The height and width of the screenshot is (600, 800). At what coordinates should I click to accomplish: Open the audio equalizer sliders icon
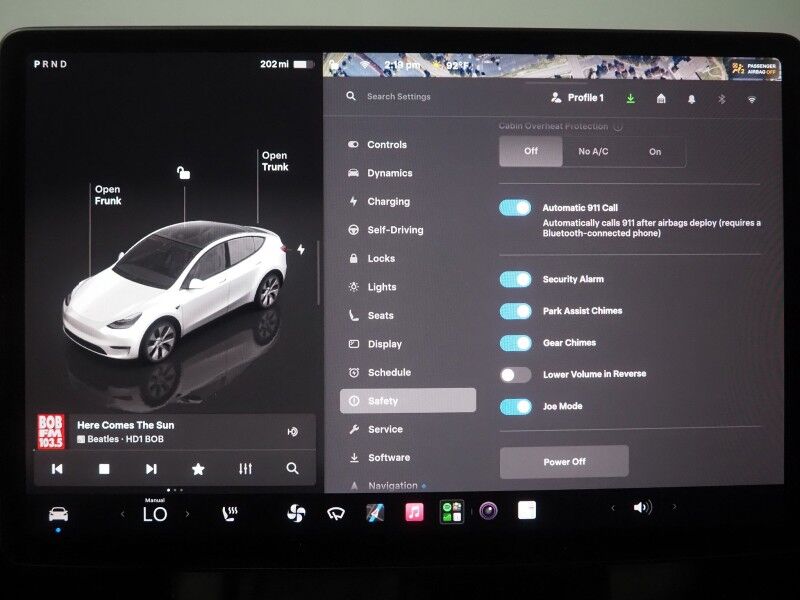coord(245,468)
